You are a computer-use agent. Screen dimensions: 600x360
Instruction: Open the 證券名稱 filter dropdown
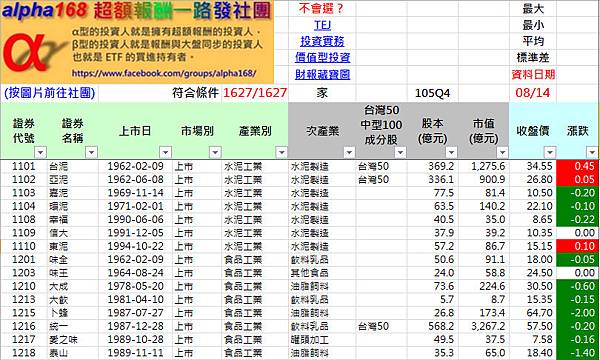[x=91, y=152]
